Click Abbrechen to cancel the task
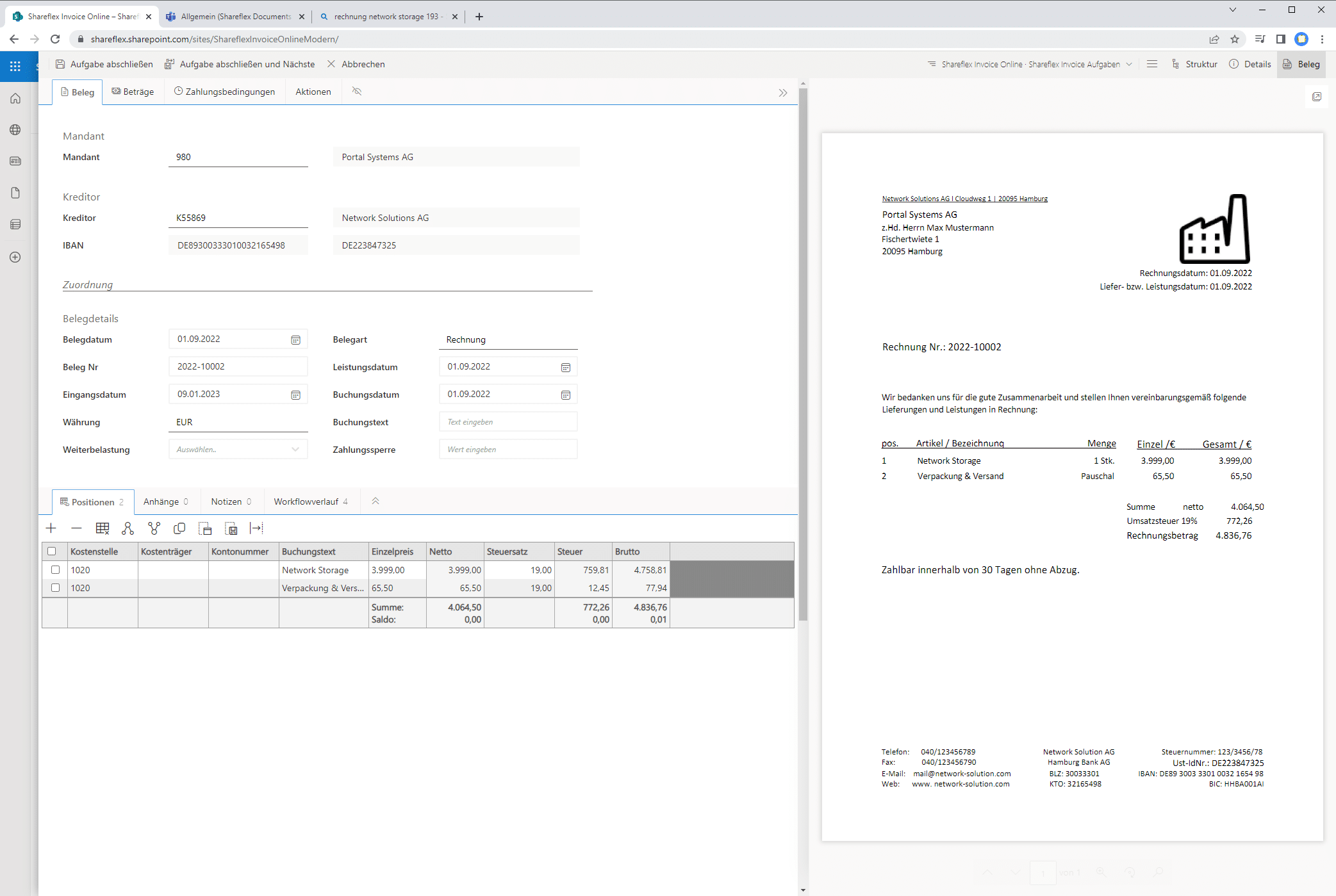The height and width of the screenshot is (896, 1336). [356, 64]
